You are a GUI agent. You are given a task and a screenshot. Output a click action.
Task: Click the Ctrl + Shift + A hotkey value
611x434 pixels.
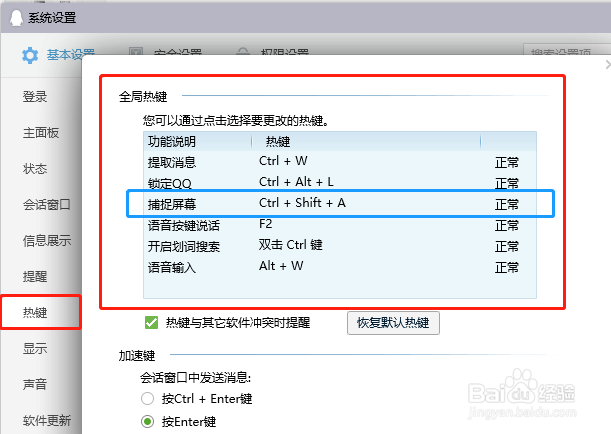(x=302, y=203)
